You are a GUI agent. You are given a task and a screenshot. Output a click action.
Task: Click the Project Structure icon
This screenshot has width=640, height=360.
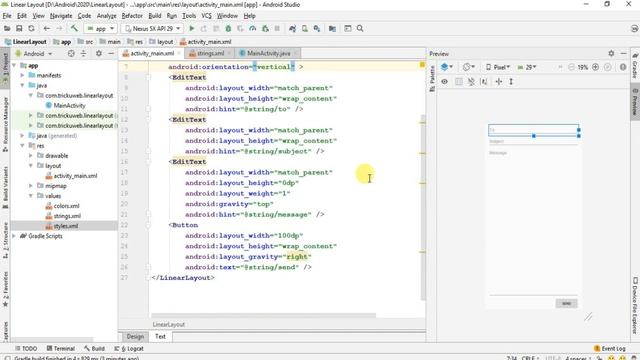tap(332, 29)
